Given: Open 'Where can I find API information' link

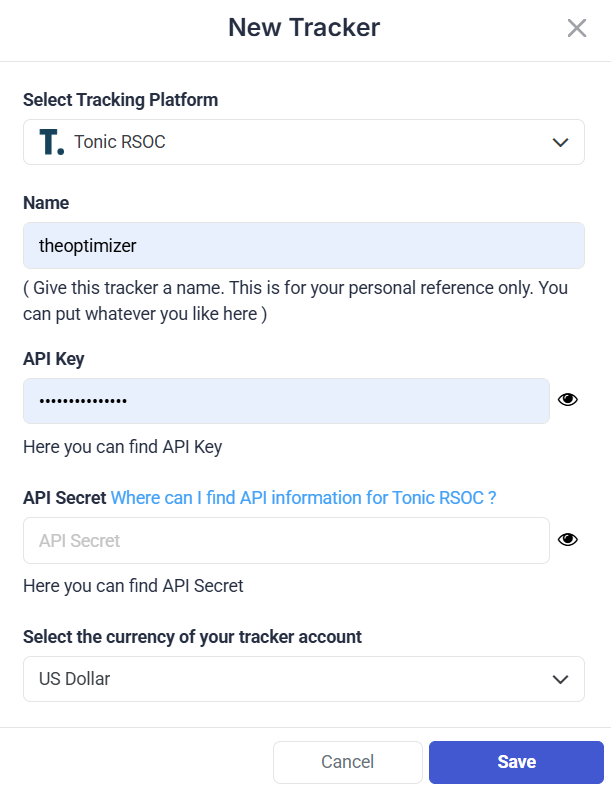Looking at the screenshot, I should [x=303, y=498].
